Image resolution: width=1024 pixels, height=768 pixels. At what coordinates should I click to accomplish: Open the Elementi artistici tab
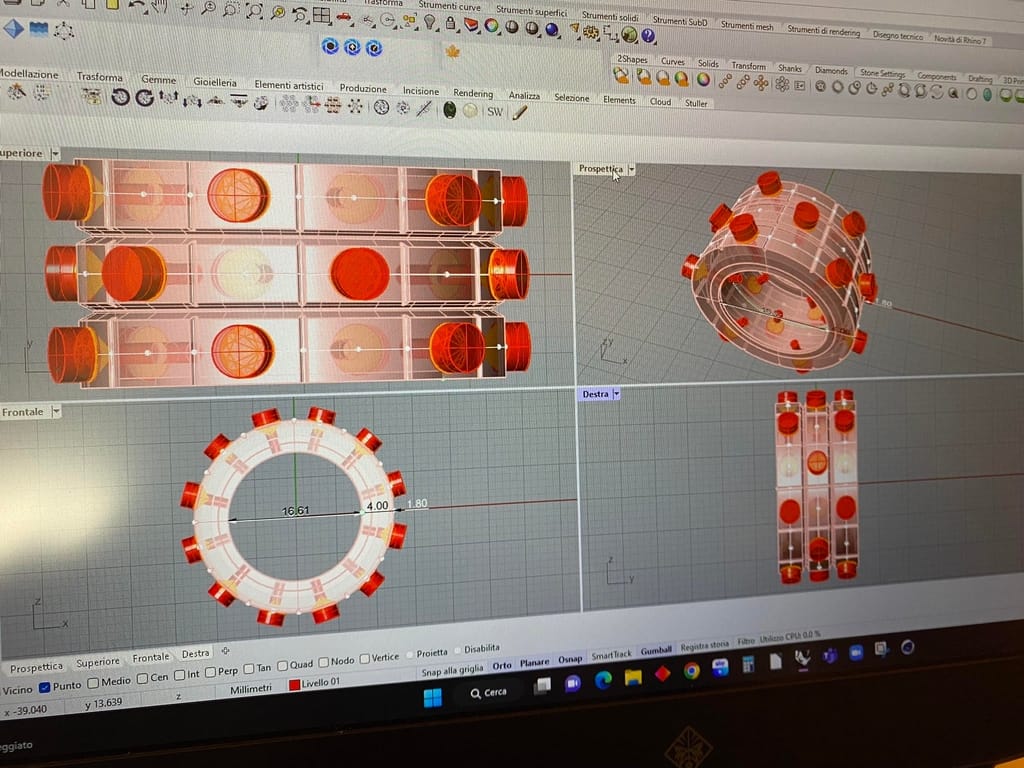289,85
